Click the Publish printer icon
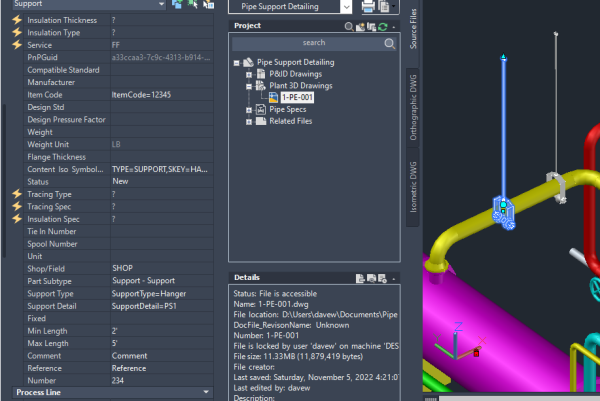The width and height of the screenshot is (600, 401). tap(368, 6)
